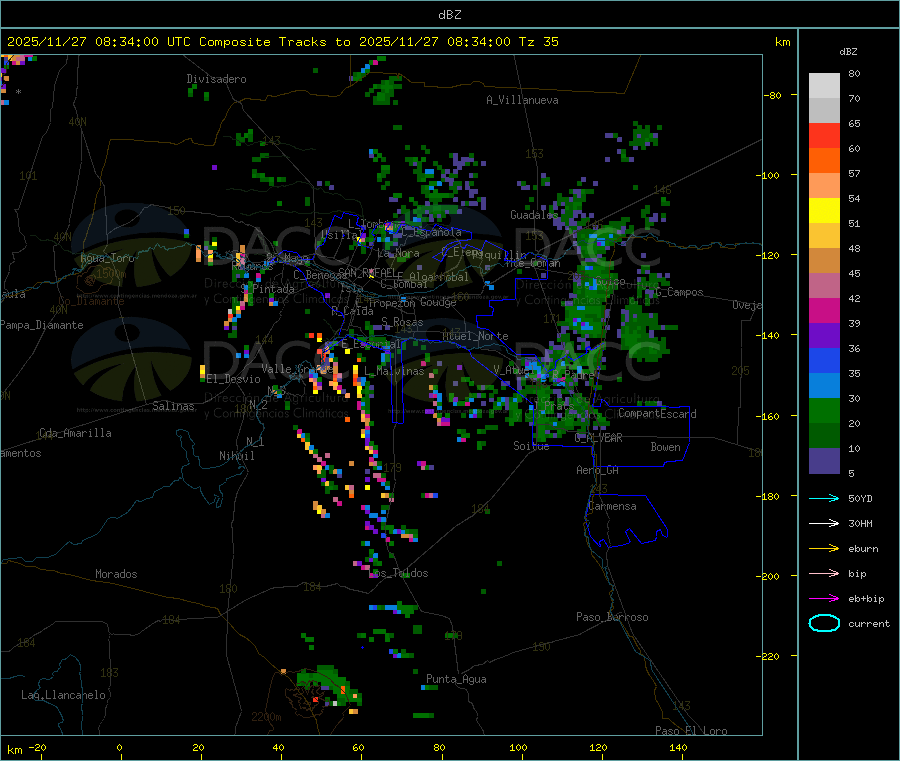Click the '65' value on the dBZ color scale
The height and width of the screenshot is (761, 900).
coord(854,123)
